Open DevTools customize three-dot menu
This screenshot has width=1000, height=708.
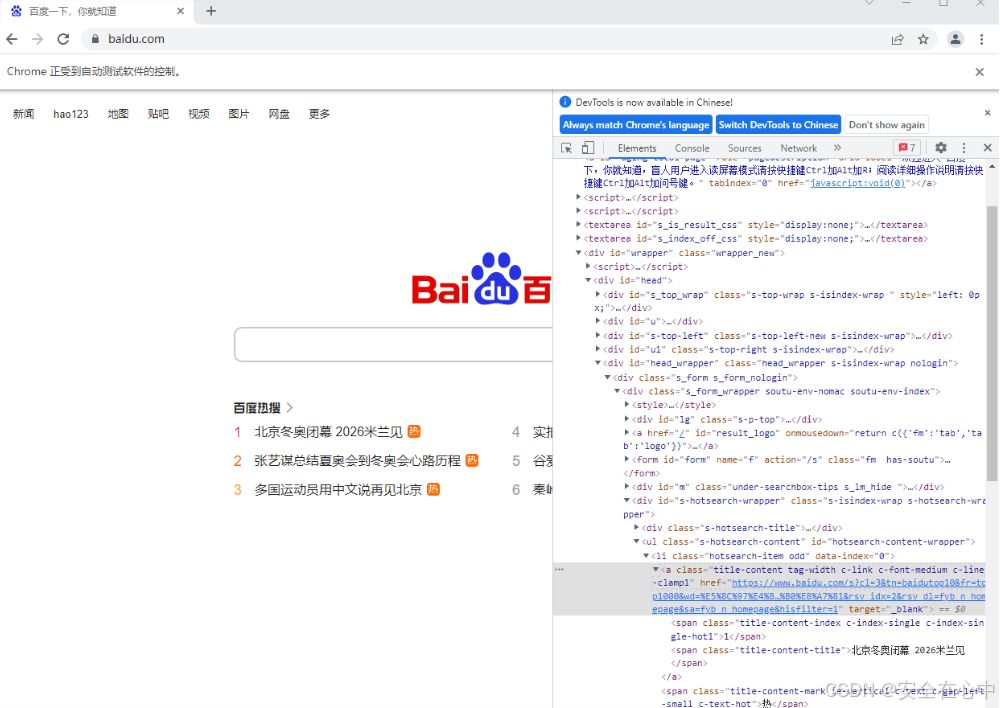(964, 148)
